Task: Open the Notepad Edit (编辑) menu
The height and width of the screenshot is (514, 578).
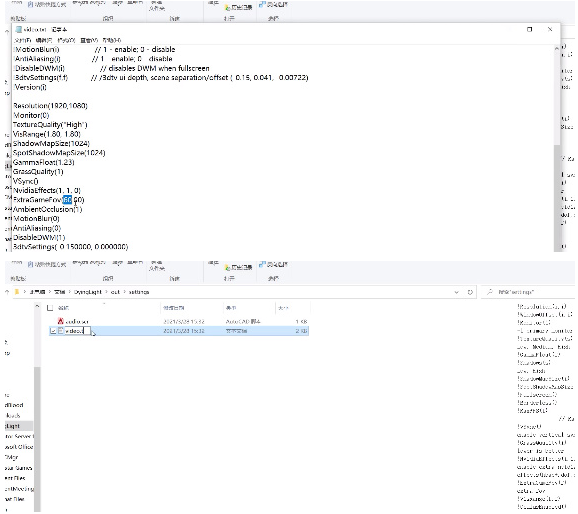Action: click(44, 40)
